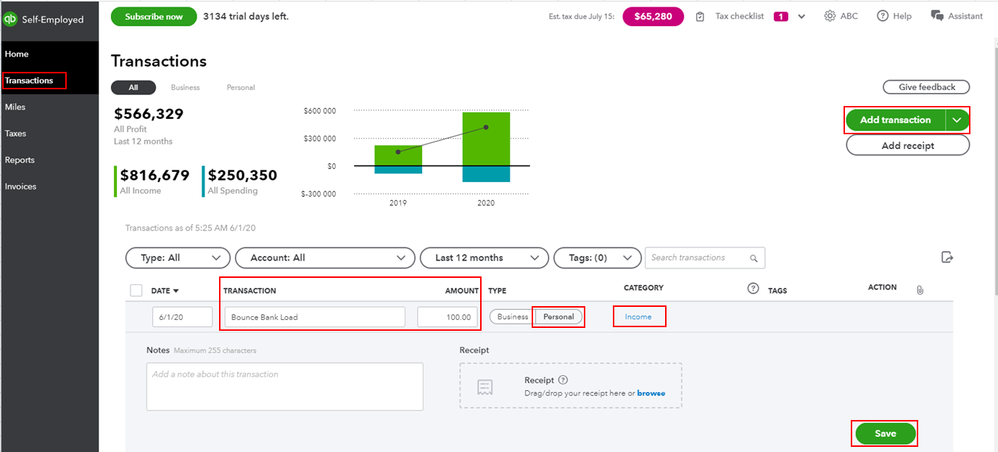Click the settings gear icon
998x452 pixels.
(x=830, y=16)
